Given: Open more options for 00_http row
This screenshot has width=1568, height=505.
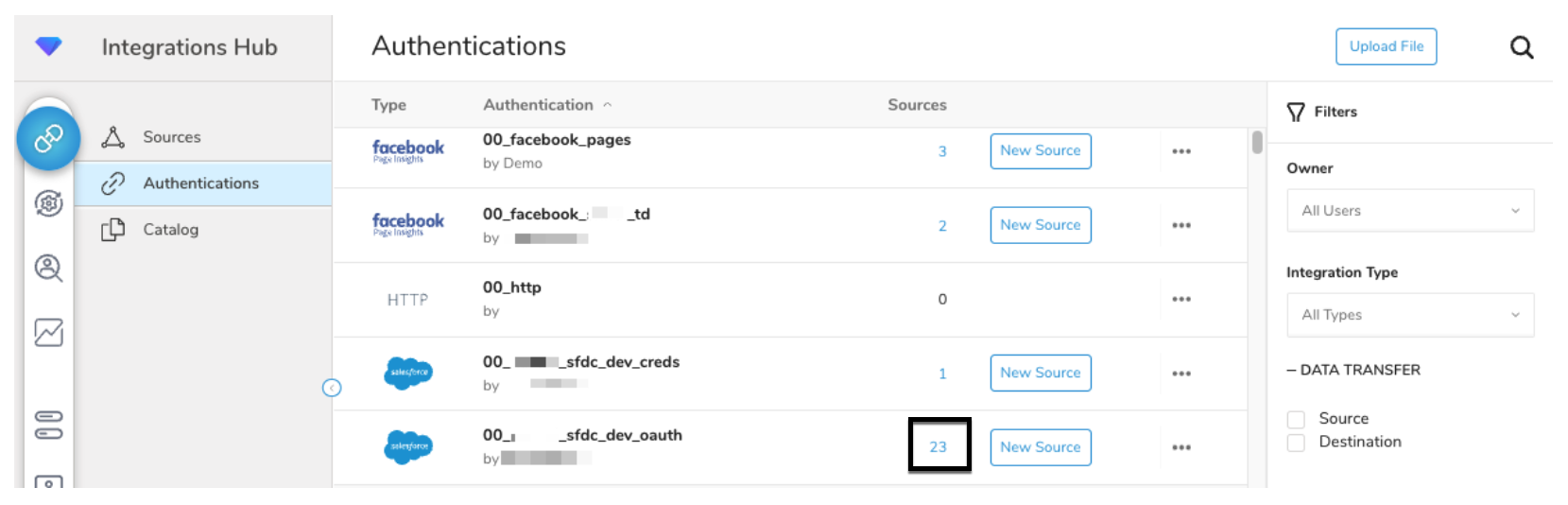Looking at the screenshot, I should [x=1180, y=299].
